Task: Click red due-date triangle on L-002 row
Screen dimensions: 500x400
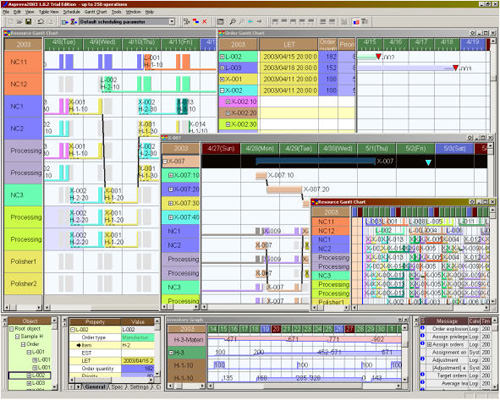Action: [x=378, y=57]
